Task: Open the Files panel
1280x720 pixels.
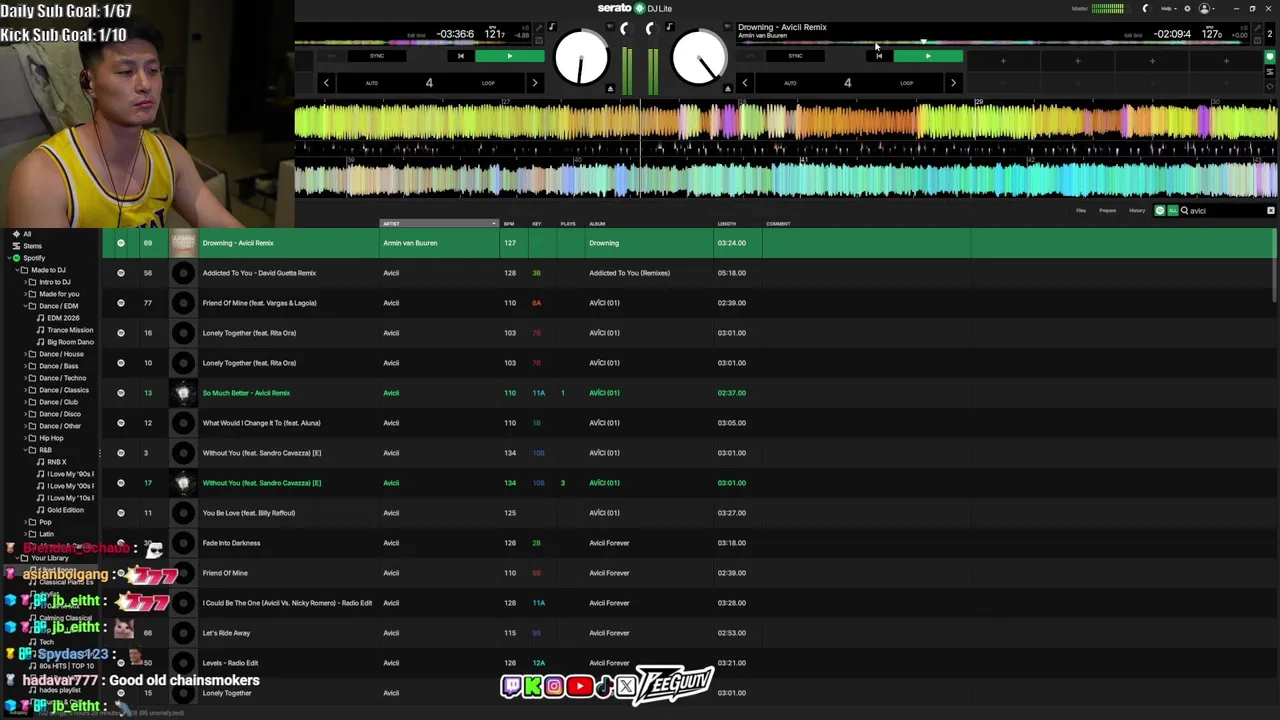Action: 1081,211
